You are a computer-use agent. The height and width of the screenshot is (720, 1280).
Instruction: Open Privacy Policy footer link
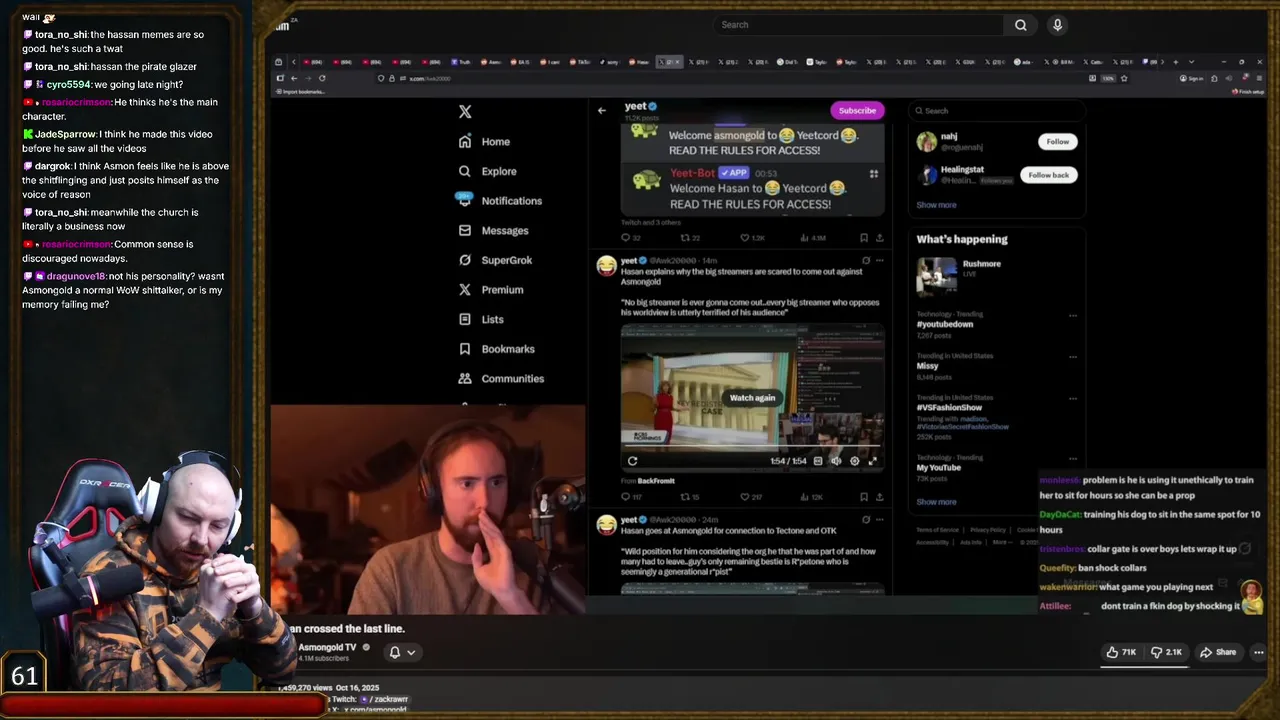coord(988,530)
